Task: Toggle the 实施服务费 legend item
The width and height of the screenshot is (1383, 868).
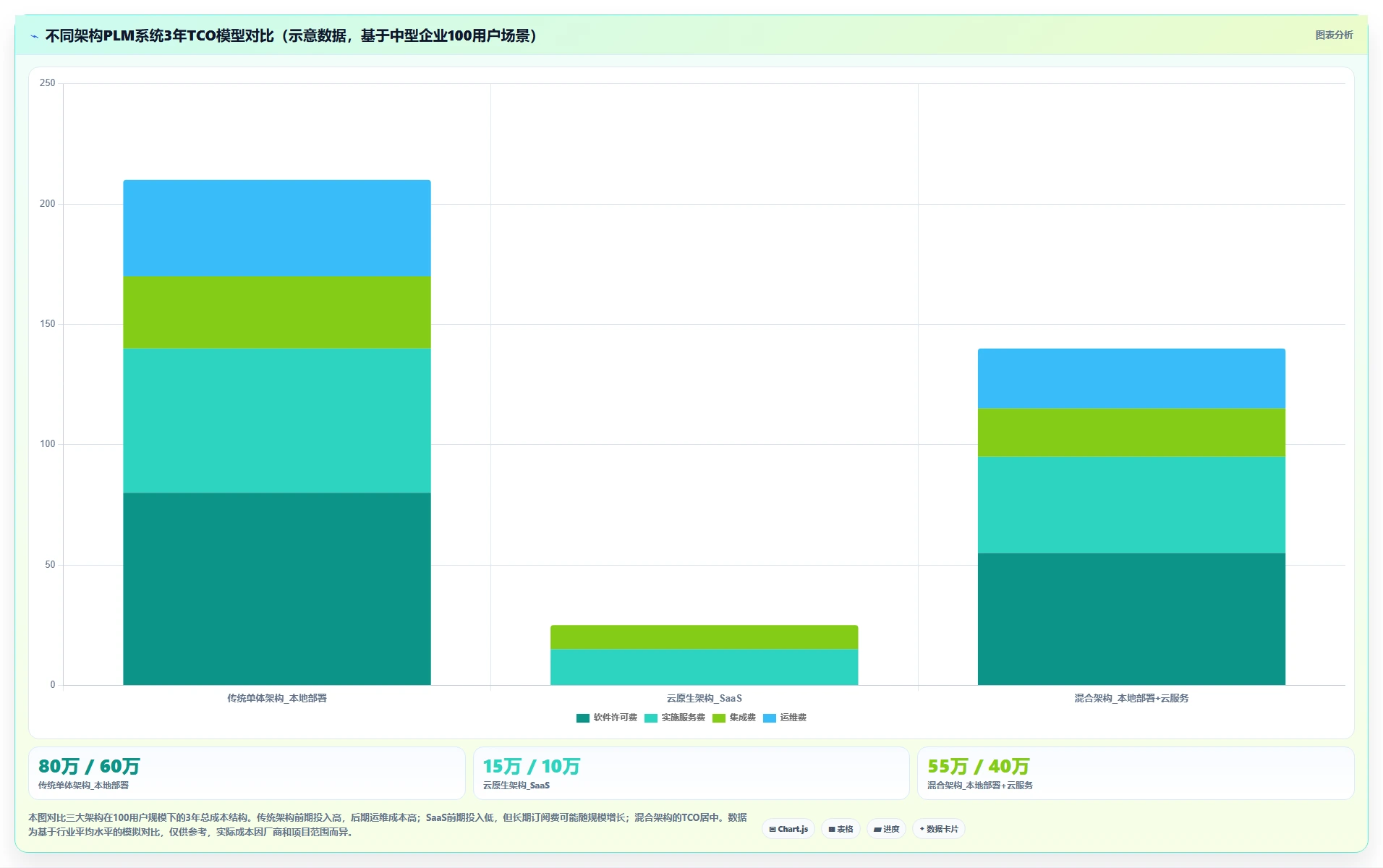Action: click(674, 718)
